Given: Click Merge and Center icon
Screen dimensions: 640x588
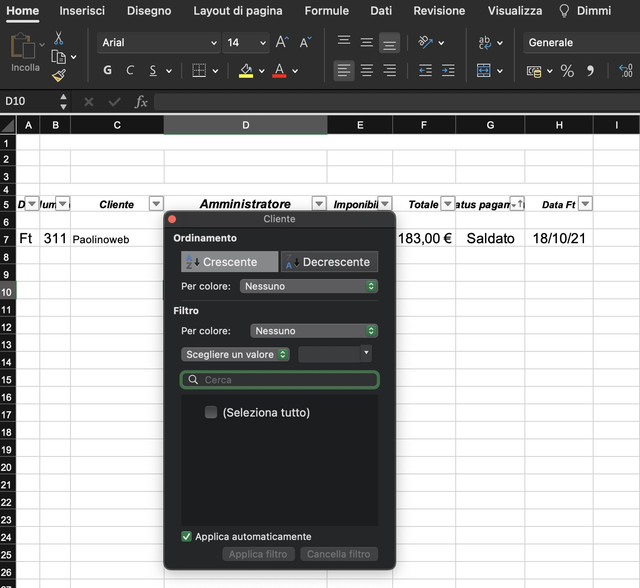Looking at the screenshot, I should point(484,70).
